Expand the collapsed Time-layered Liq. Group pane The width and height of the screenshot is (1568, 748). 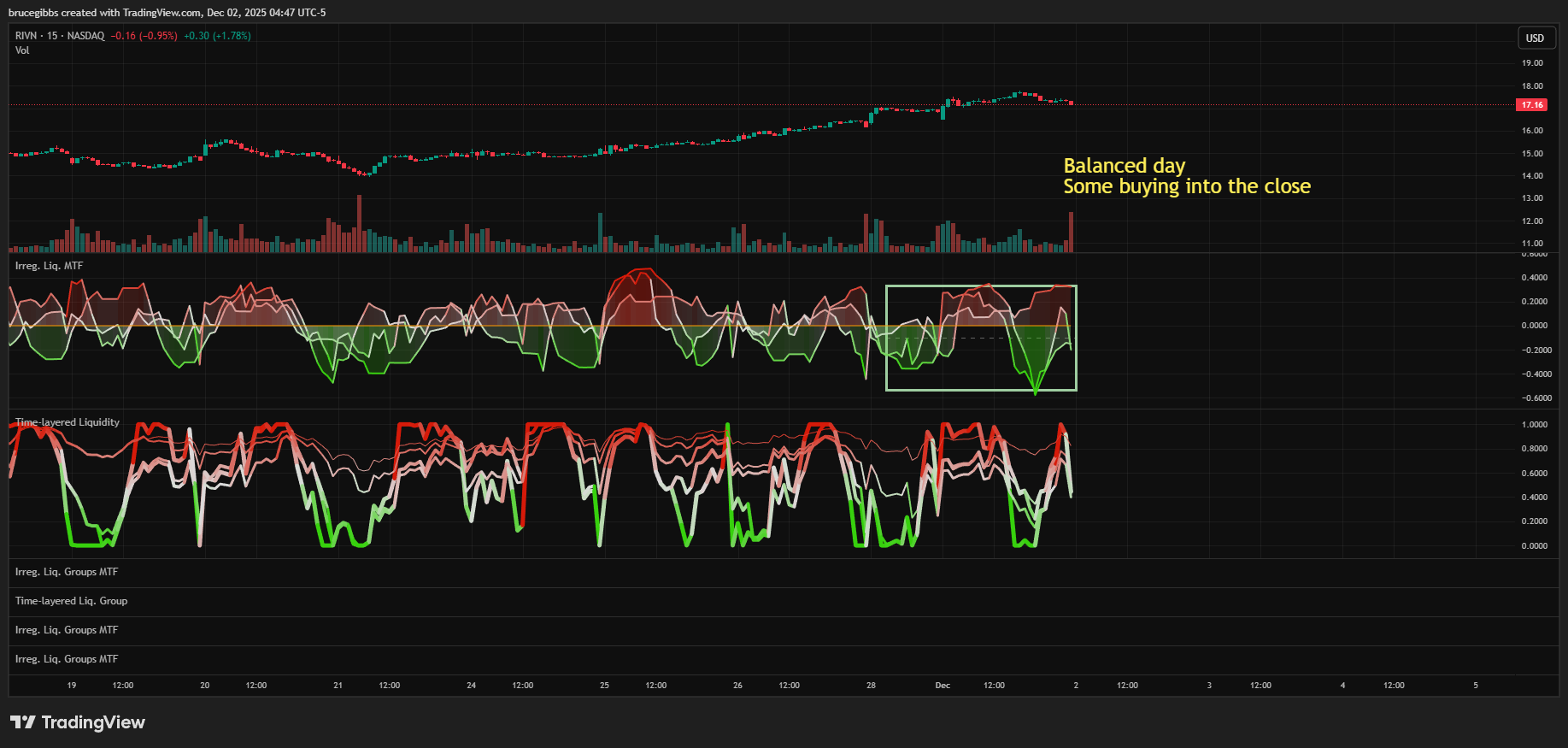(71, 601)
